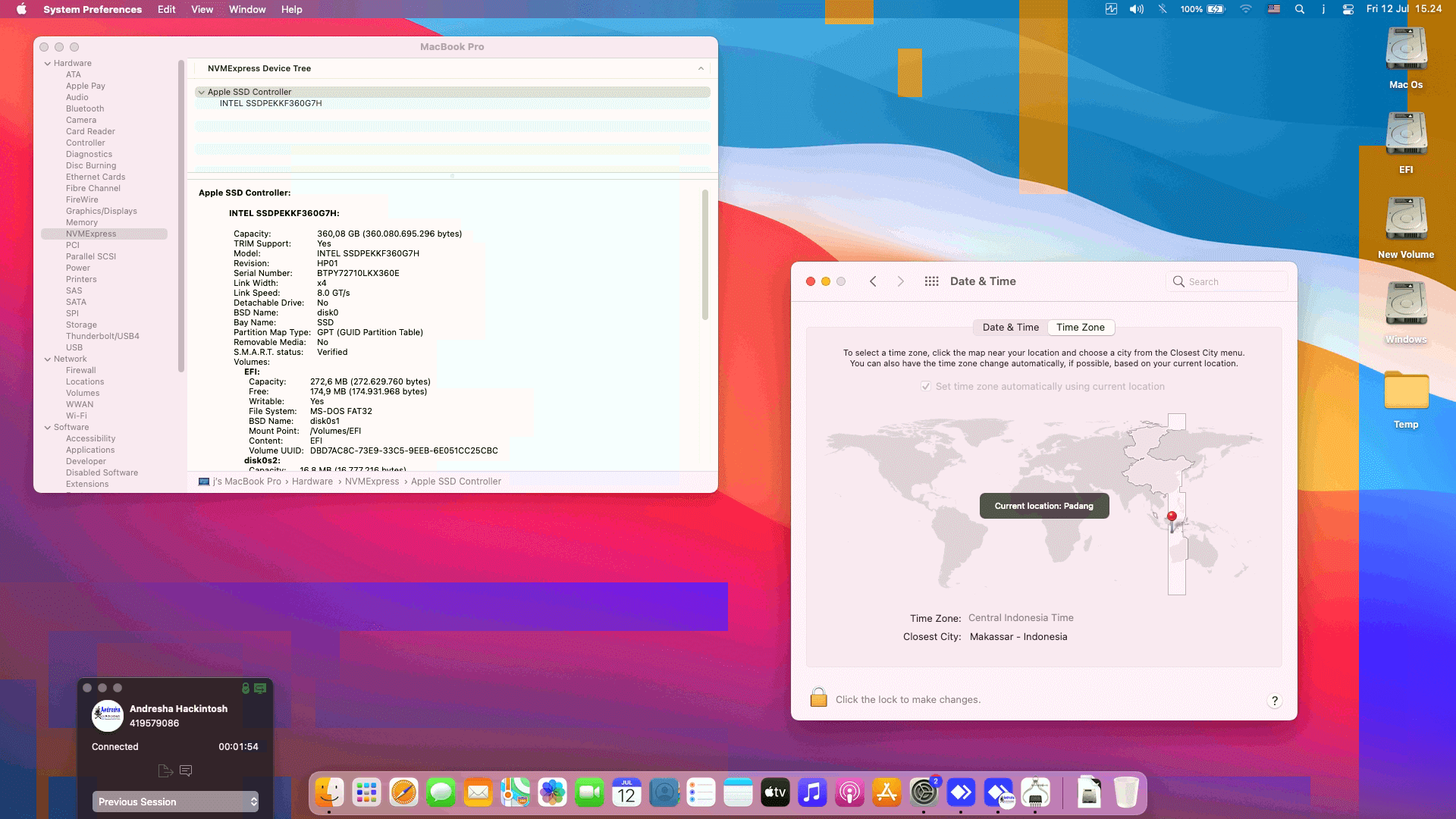1456x819 pixels.
Task: Click the sidebar scrollbar in the MacBook Pro window
Action: point(181,216)
